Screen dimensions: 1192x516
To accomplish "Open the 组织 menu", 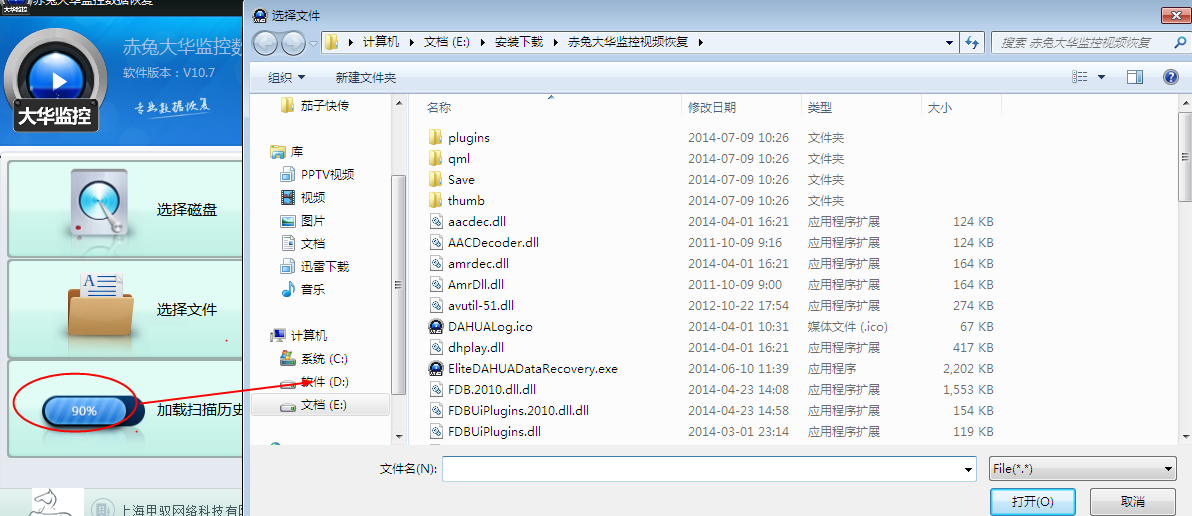I will pos(287,78).
